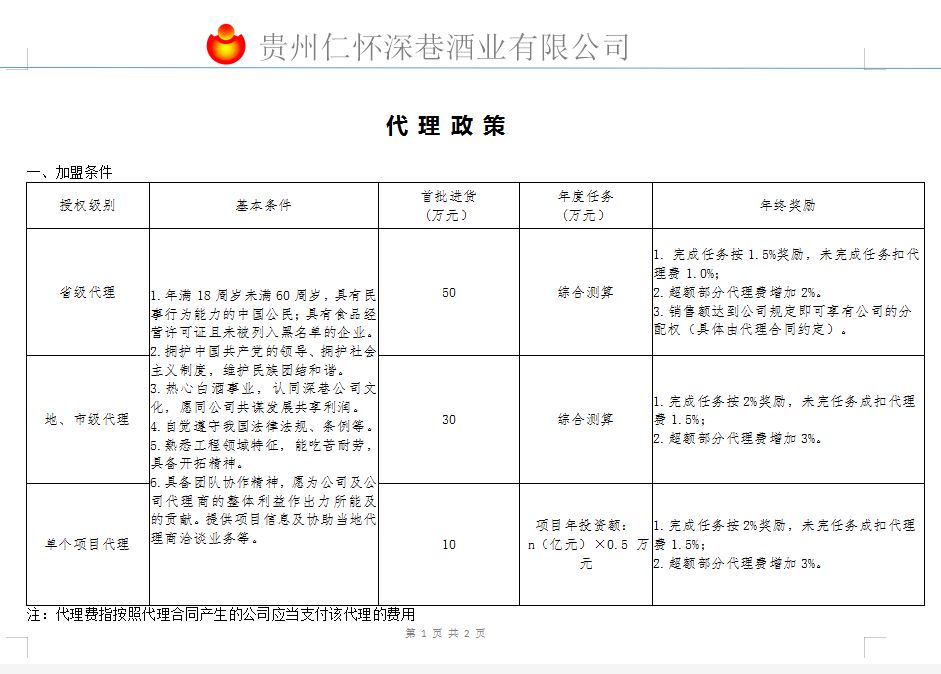Image resolution: width=941 pixels, height=674 pixels.
Task: Select the 年终奖励 column header cell
Action: coord(787,206)
